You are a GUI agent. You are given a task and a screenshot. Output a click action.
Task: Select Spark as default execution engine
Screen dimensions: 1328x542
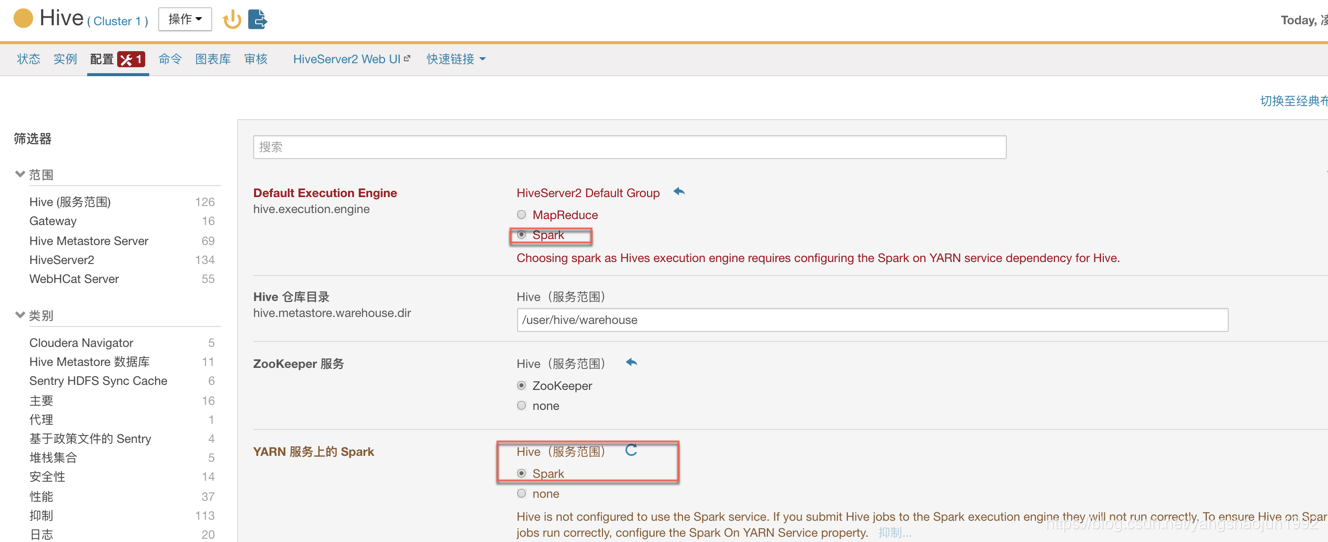pyautogui.click(x=521, y=235)
